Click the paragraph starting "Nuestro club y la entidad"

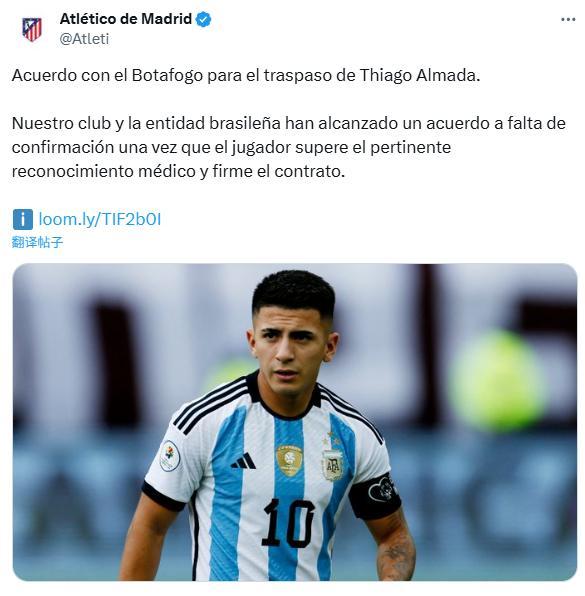point(289,147)
